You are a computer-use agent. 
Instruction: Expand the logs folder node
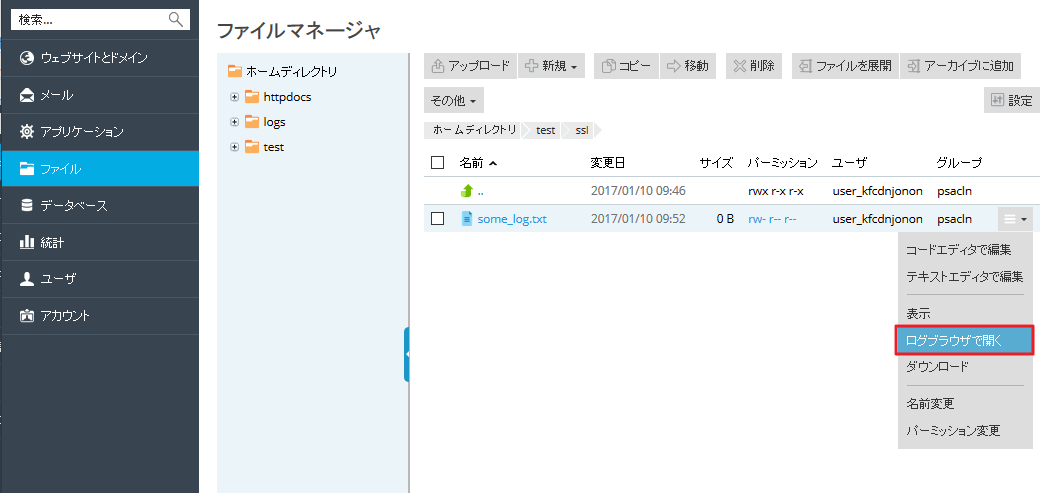(x=234, y=122)
